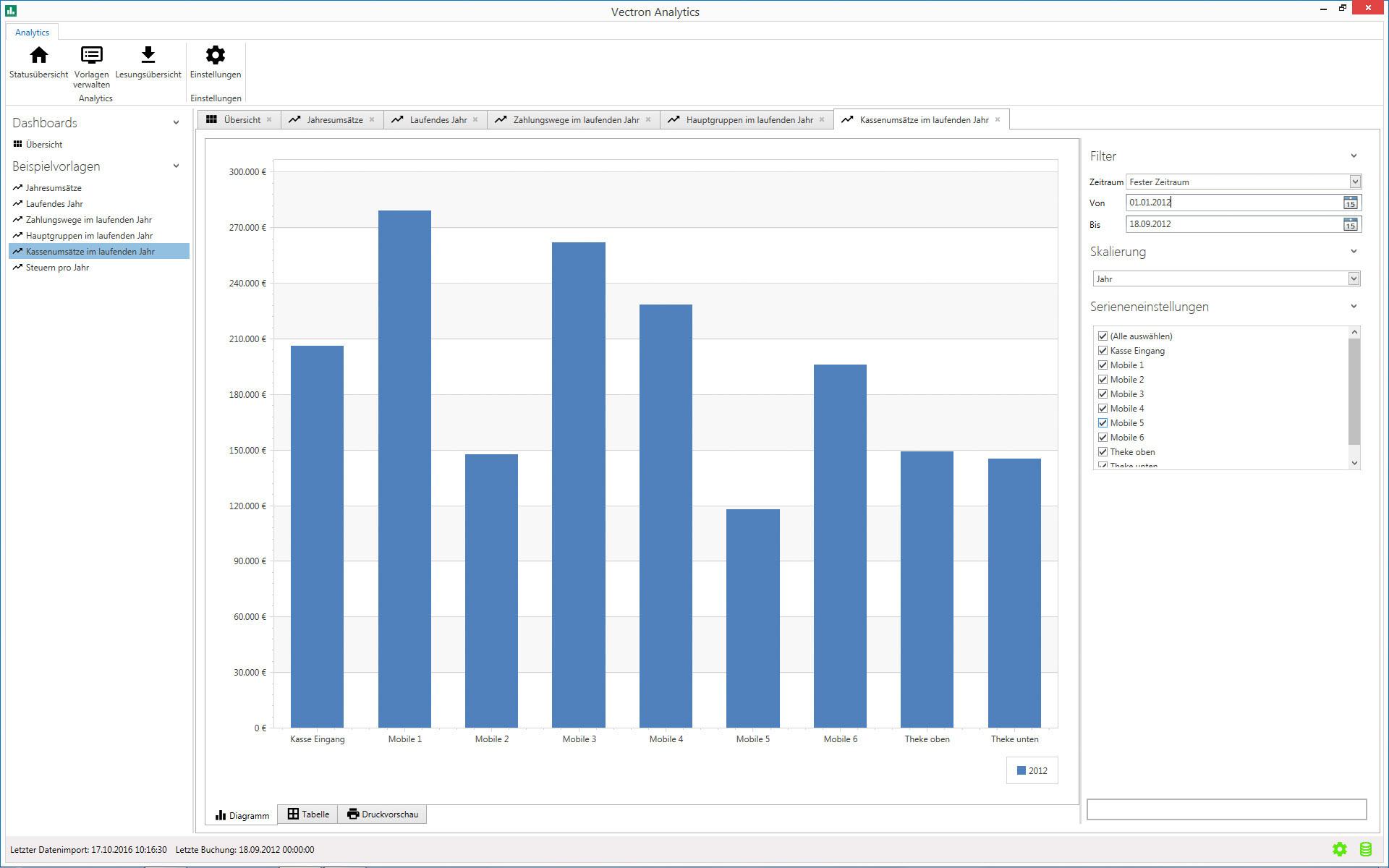
Task: Open the Von date calendar picker
Action: pos(1350,203)
